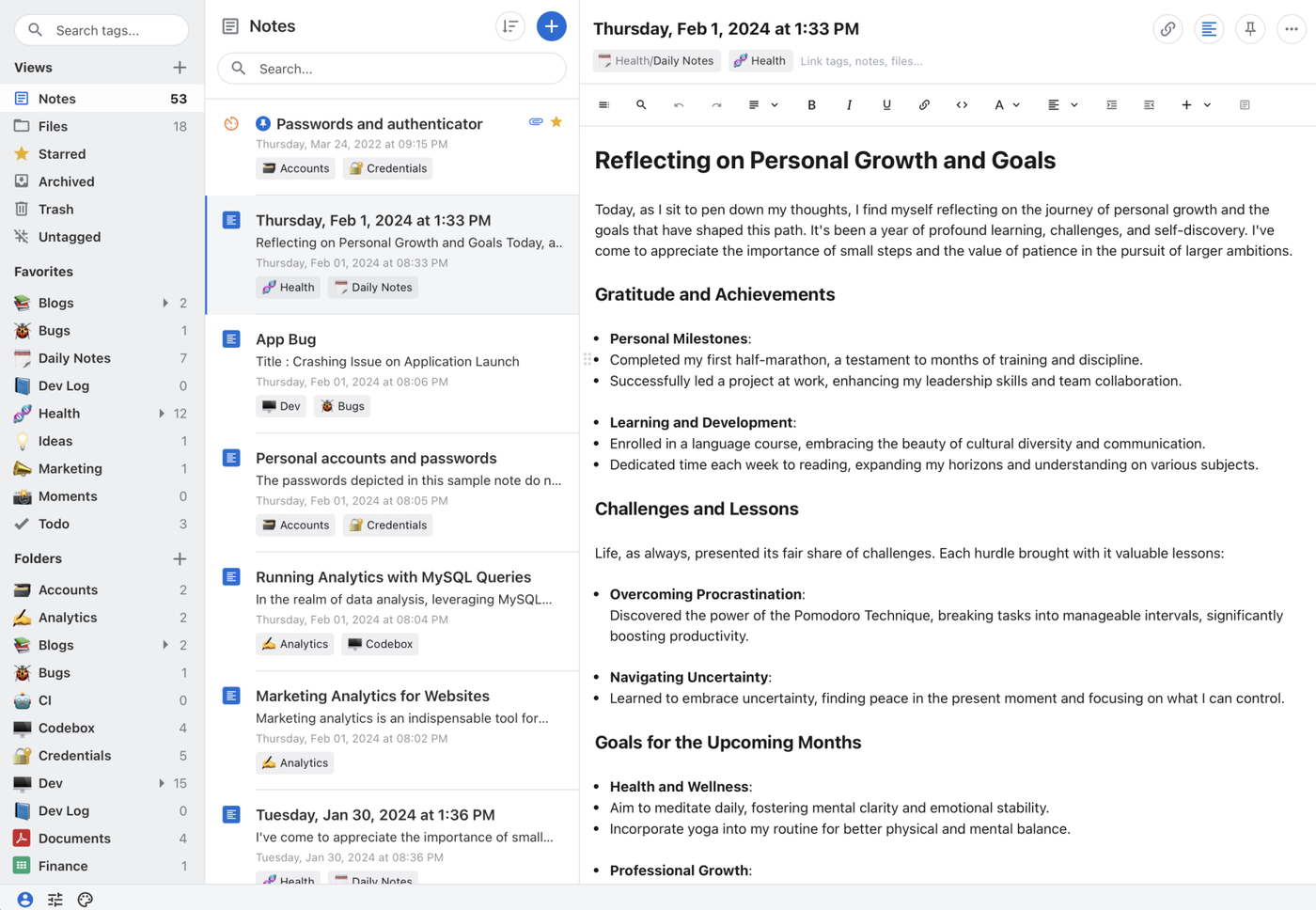Switch to the Starred view
This screenshot has height=910, width=1316.
[62, 154]
